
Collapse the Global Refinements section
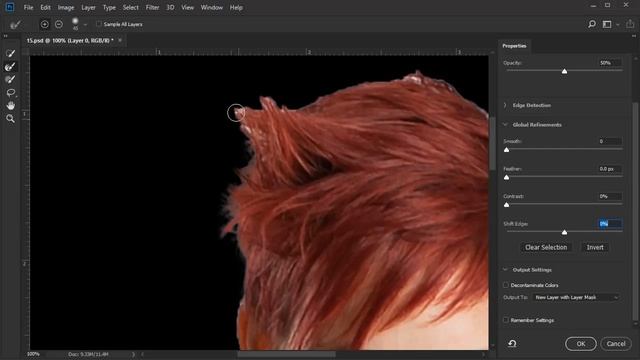(505, 124)
